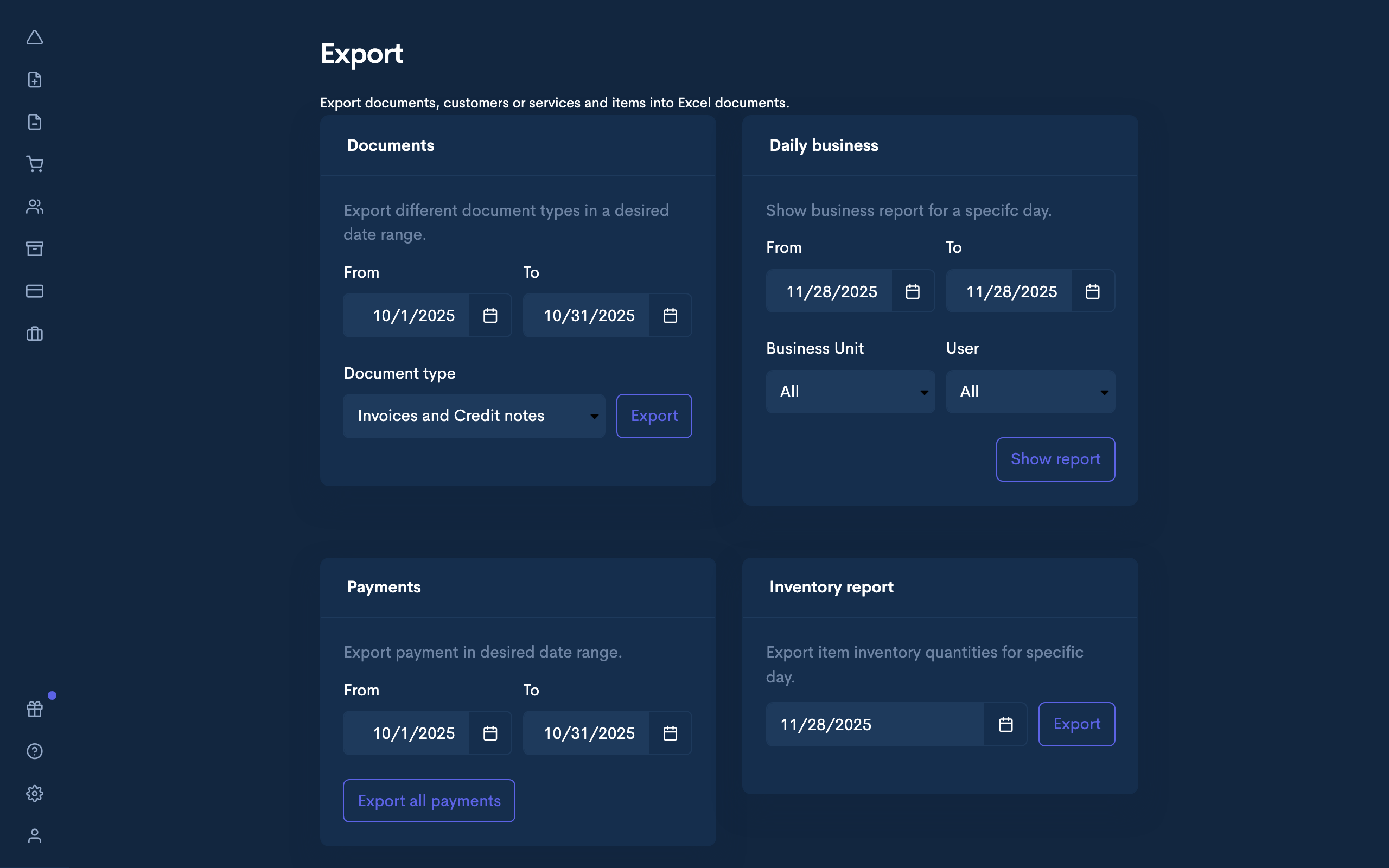The image size is (1389, 868).
Task: Open calendar picker for Inventory report date
Action: tap(1005, 724)
